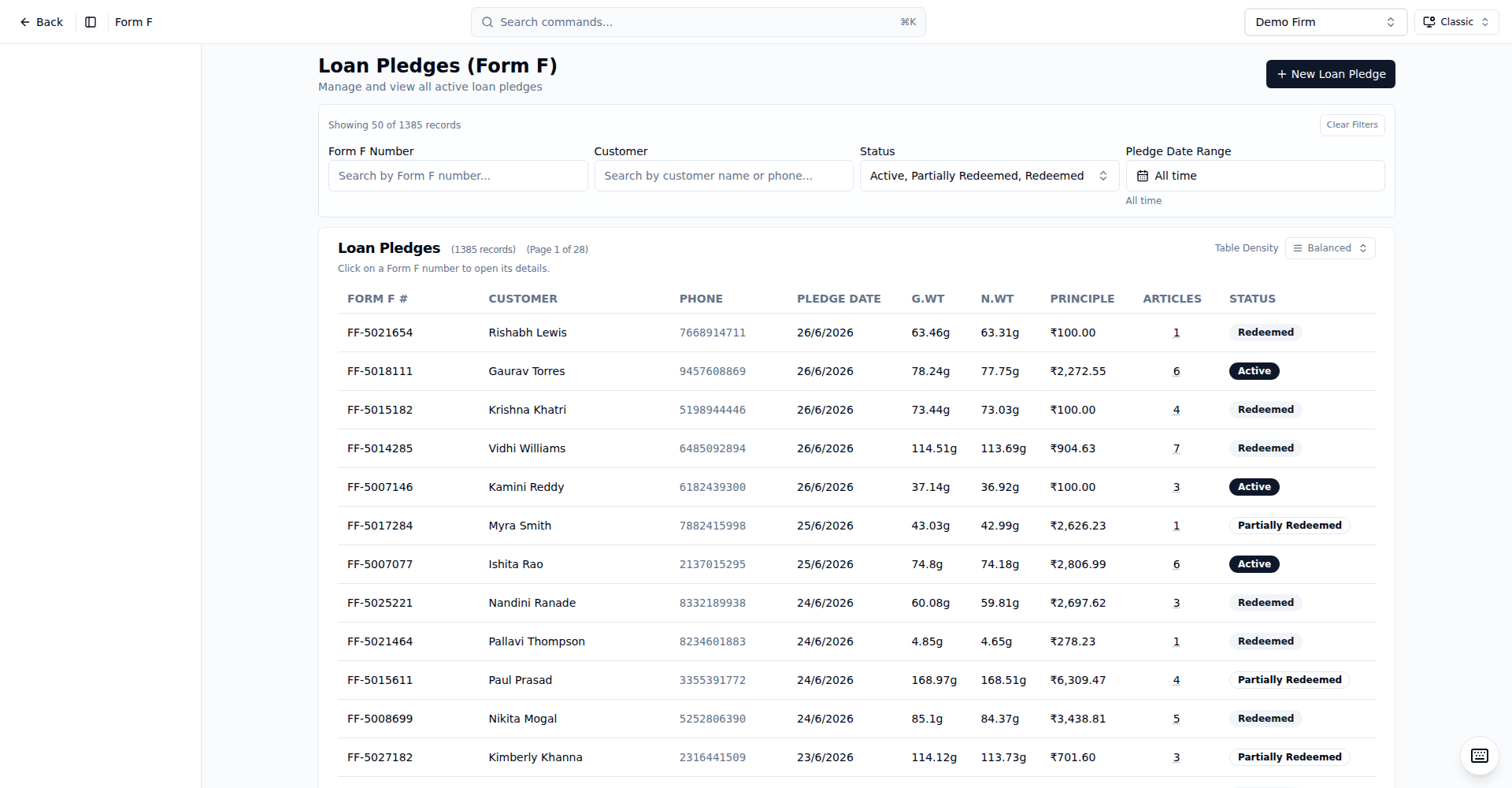The image size is (1512, 788).
Task: Focus the Search commands box
Action: tap(698, 22)
